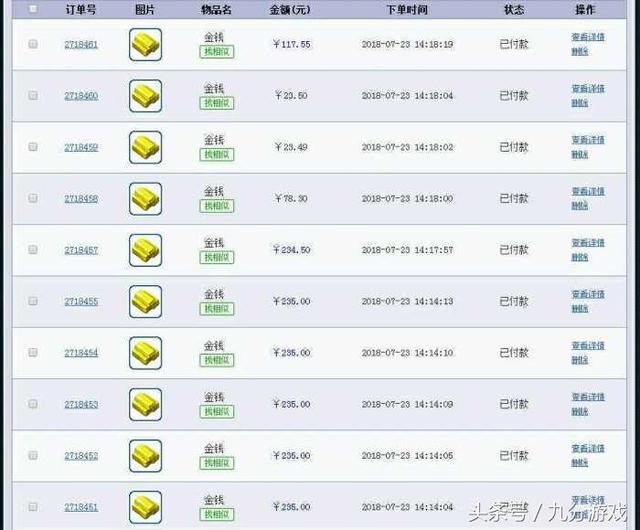Delete (删除) order 2718455
The image size is (640, 530).
(580, 309)
